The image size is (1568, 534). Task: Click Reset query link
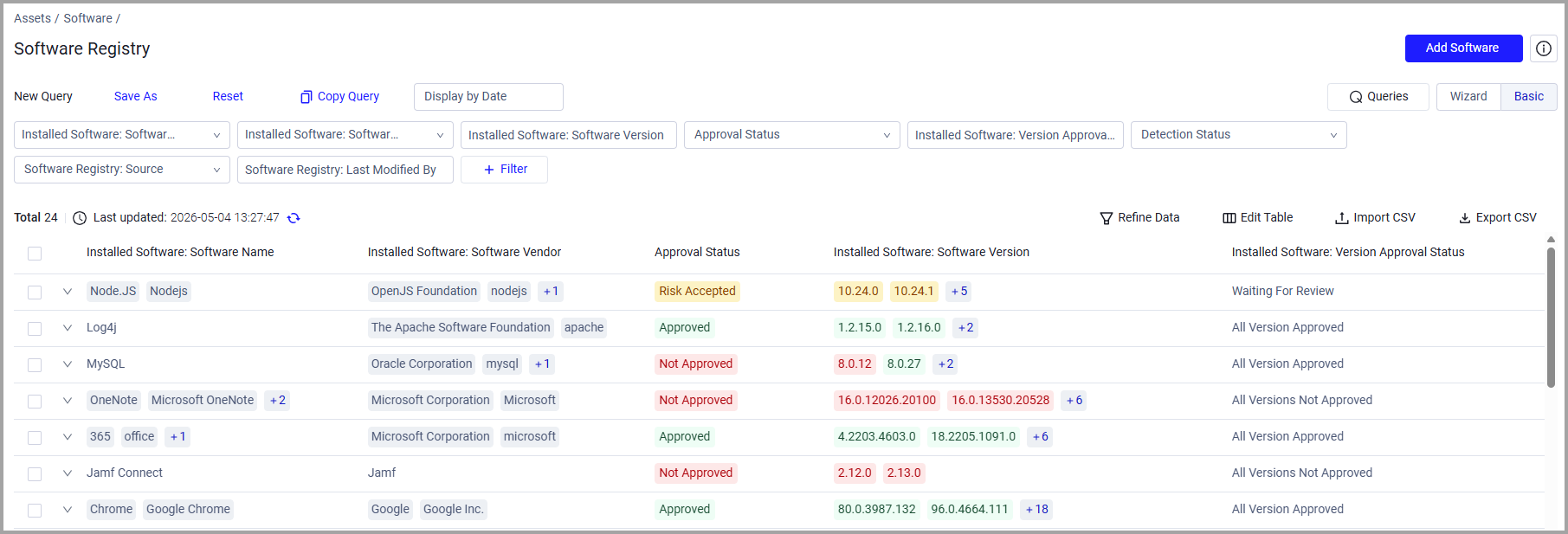(228, 97)
